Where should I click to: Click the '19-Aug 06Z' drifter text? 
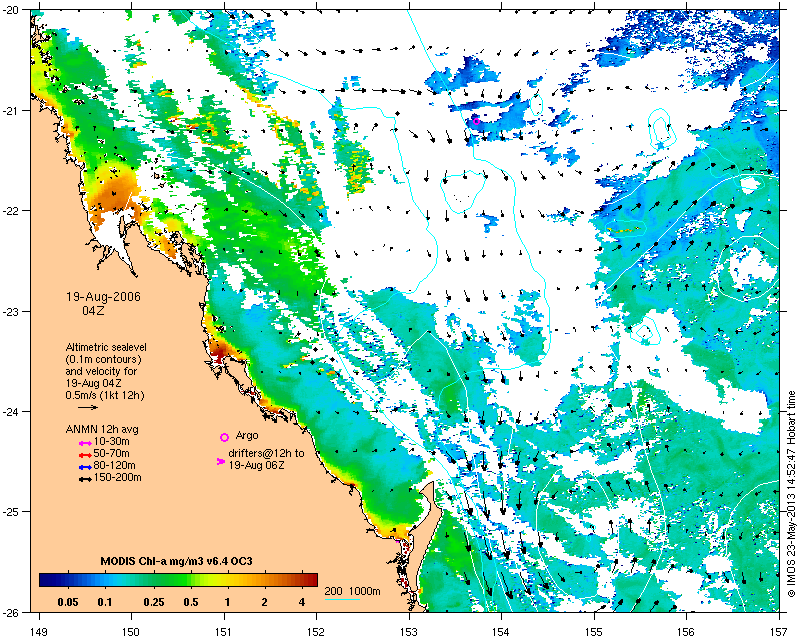click(256, 465)
